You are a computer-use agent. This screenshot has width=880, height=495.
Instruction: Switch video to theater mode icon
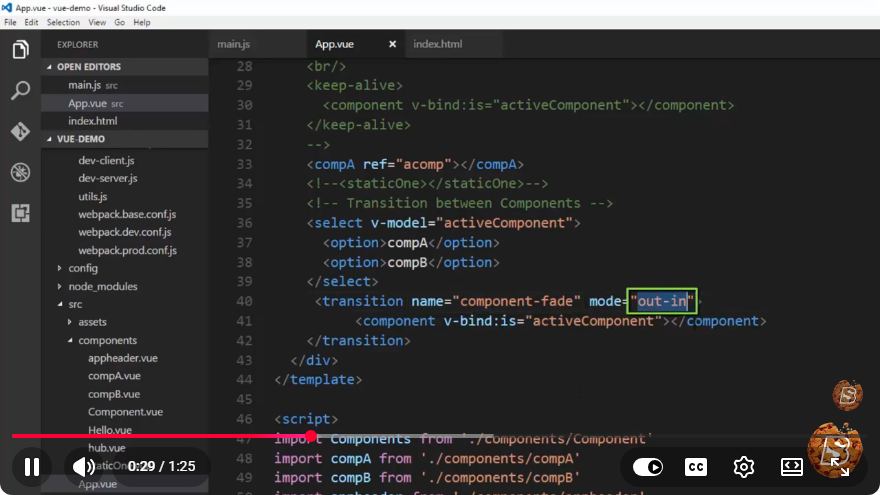(791, 466)
